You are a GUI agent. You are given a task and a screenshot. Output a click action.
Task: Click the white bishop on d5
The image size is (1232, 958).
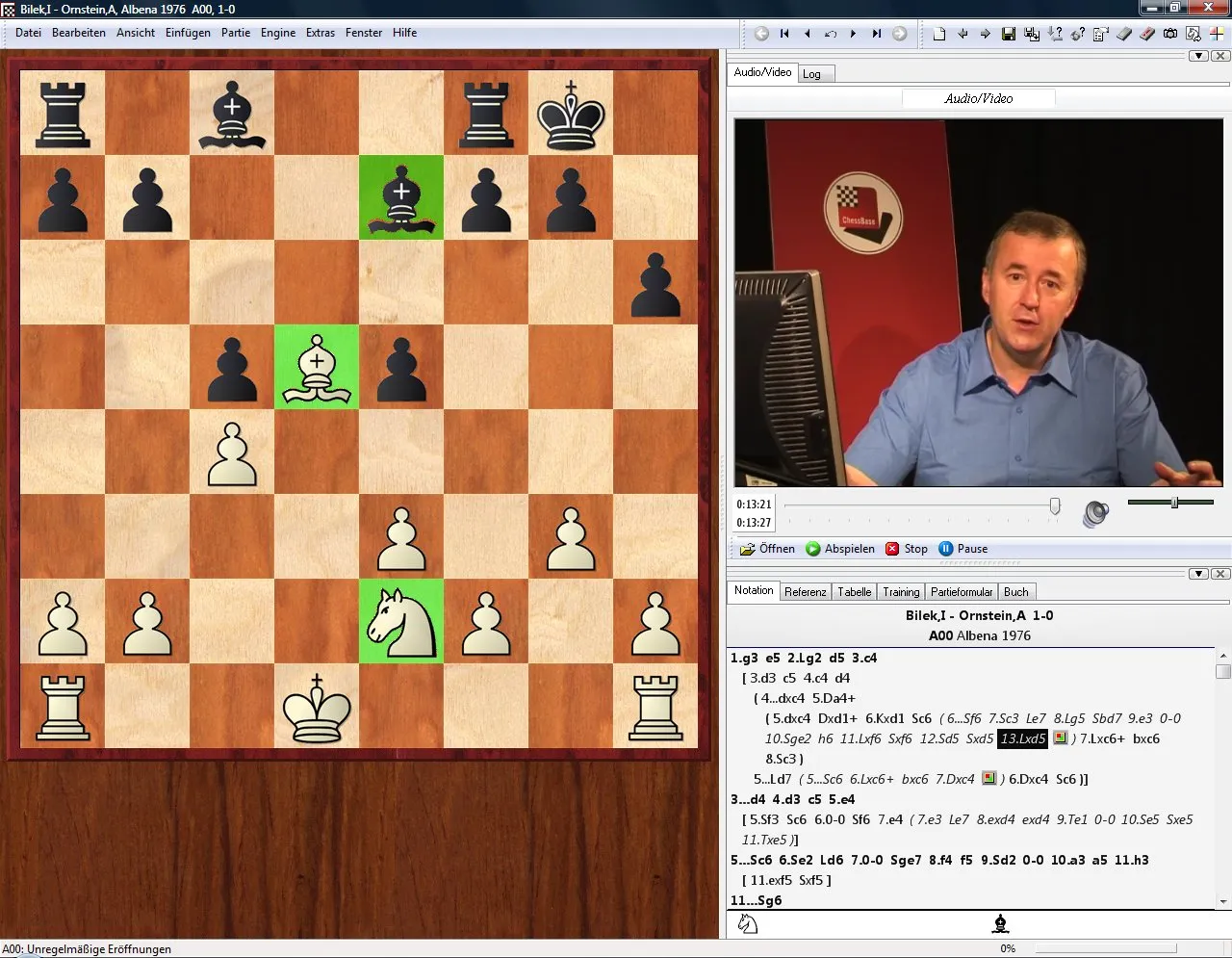tap(317, 367)
